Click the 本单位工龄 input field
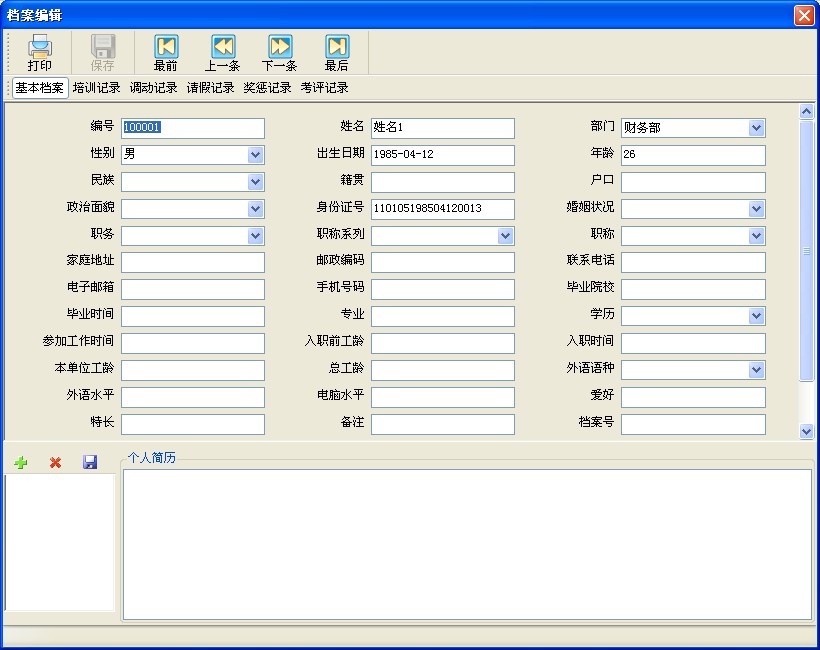The width and height of the screenshot is (820, 650). (193, 370)
